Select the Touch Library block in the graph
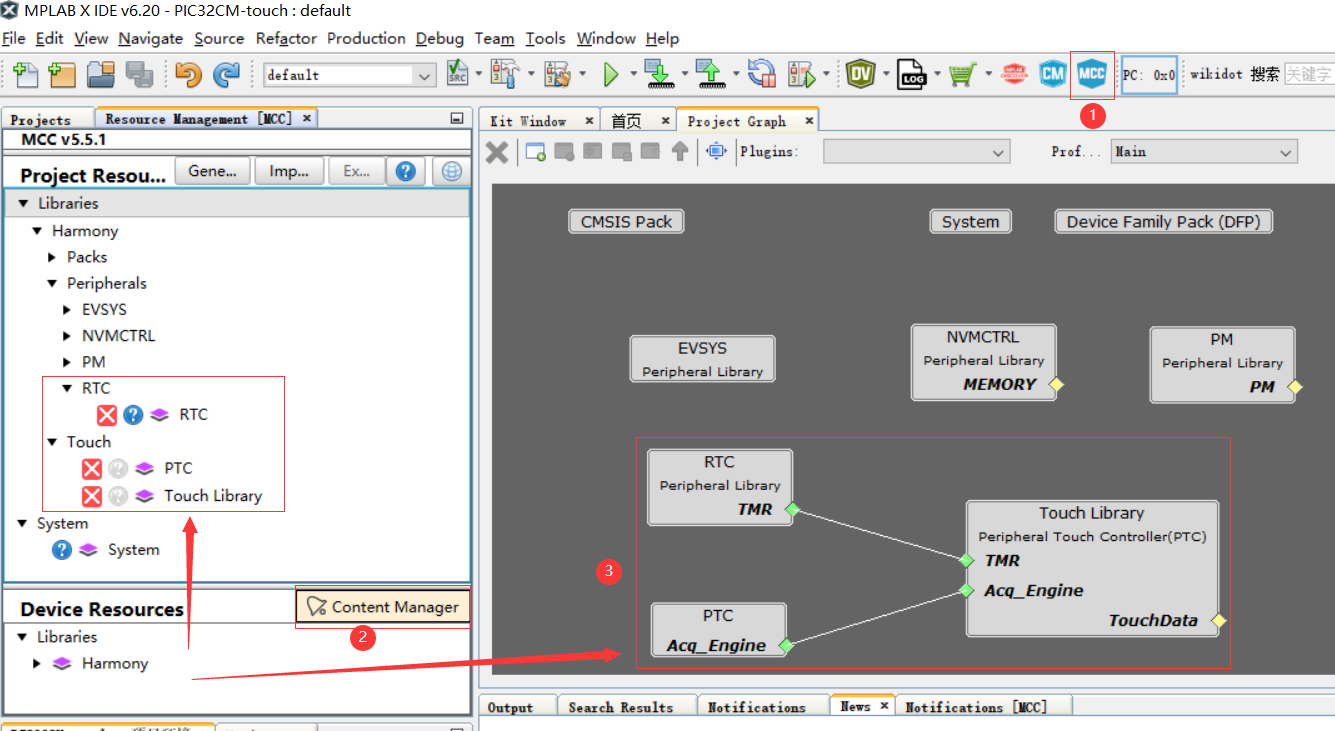The height and width of the screenshot is (731, 1335). (x=1092, y=568)
